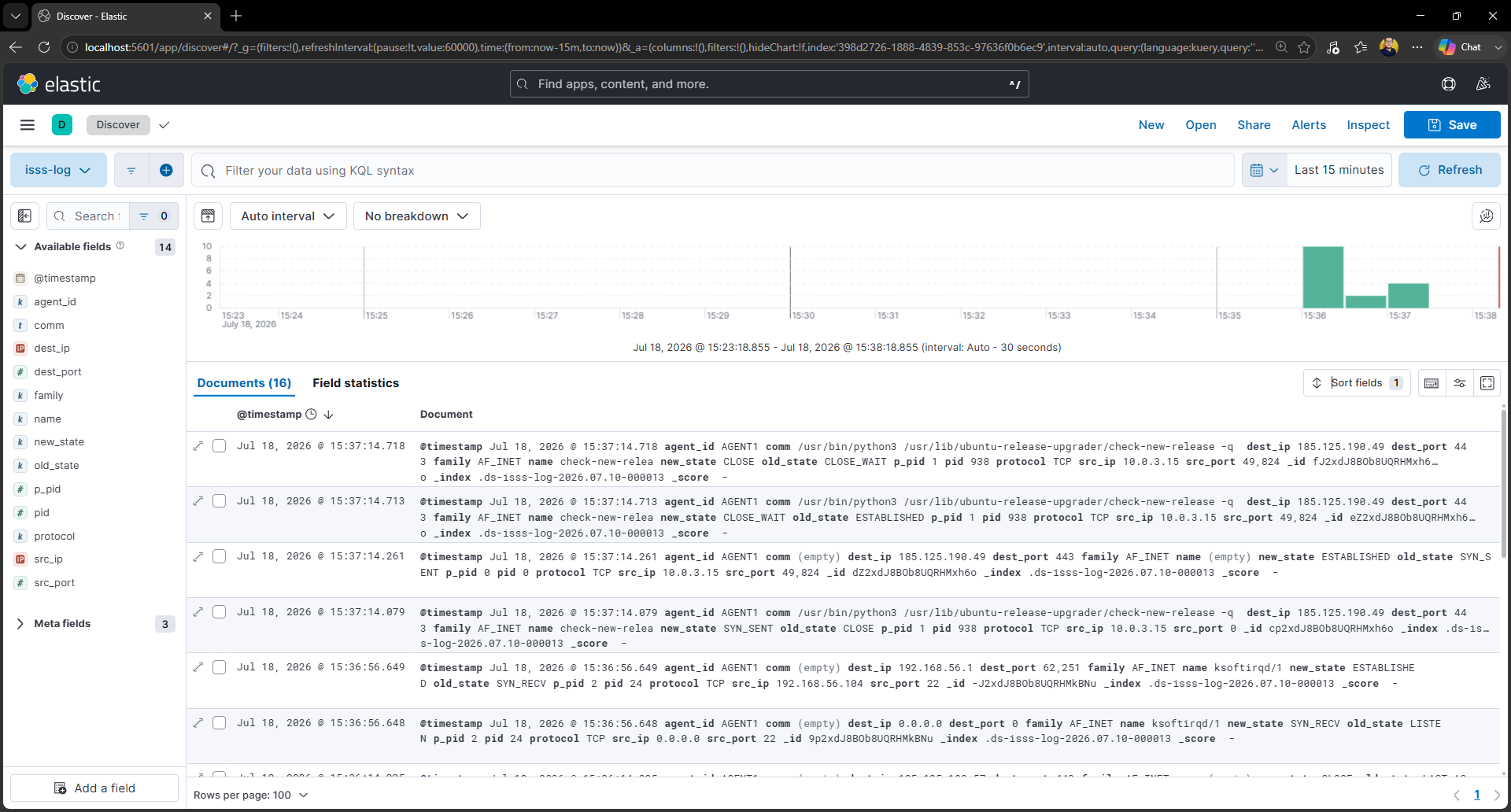This screenshot has width=1511, height=812.
Task: Click the sort direction arrow on @timestamp
Action: tap(329, 415)
